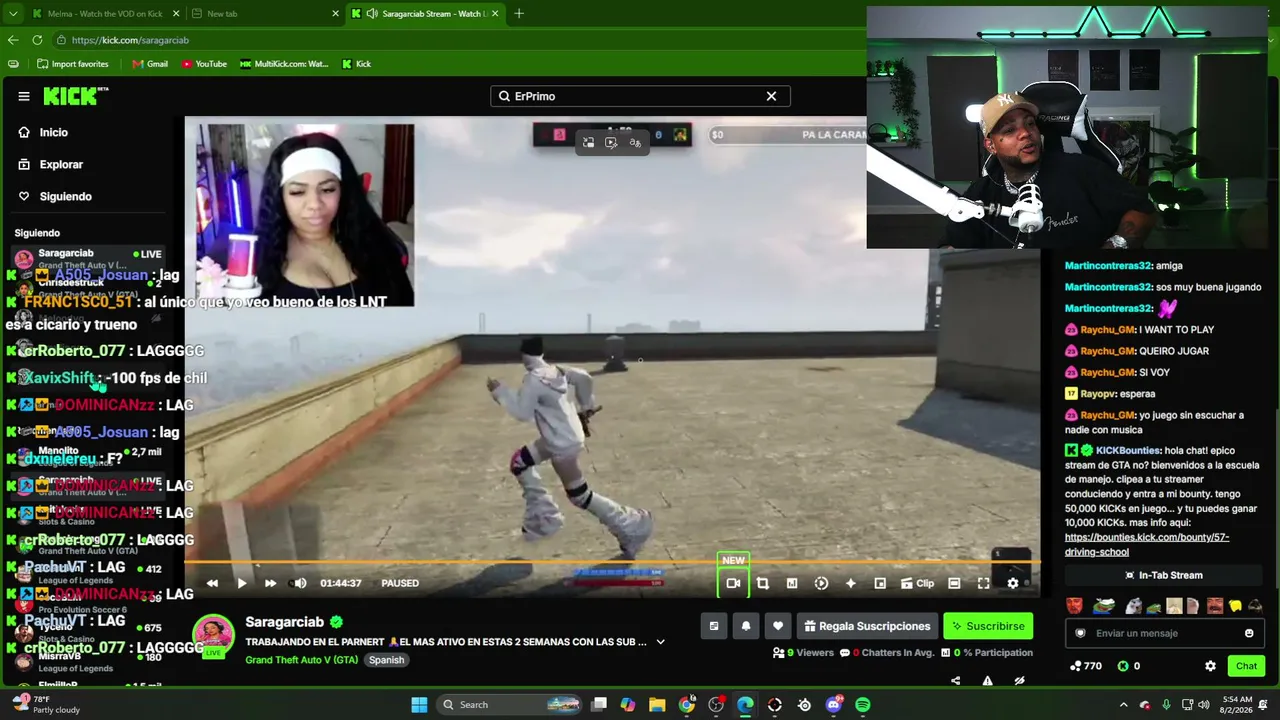Click In-Tab Stream button

click(1163, 575)
